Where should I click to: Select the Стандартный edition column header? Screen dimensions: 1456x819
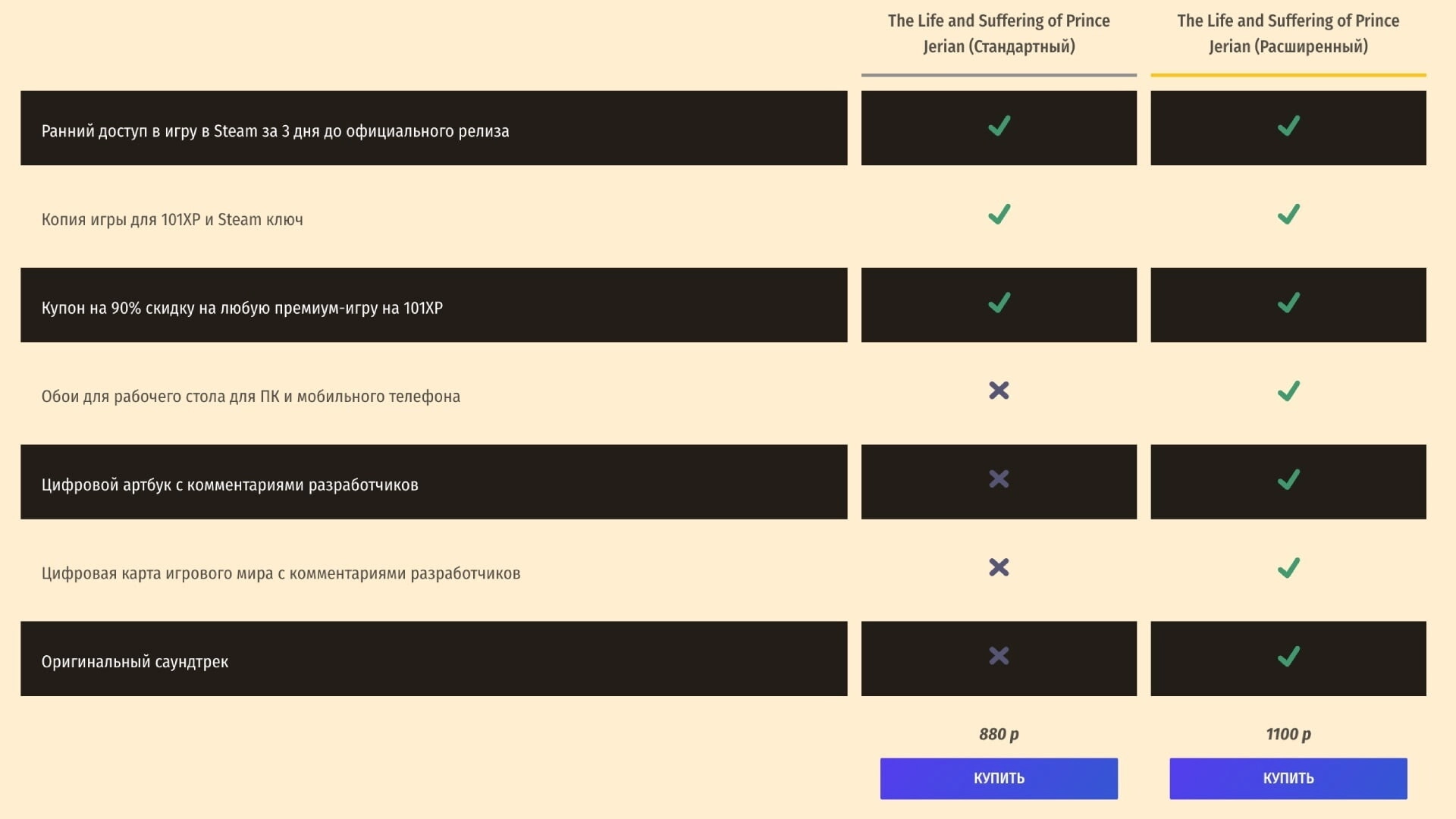click(999, 33)
